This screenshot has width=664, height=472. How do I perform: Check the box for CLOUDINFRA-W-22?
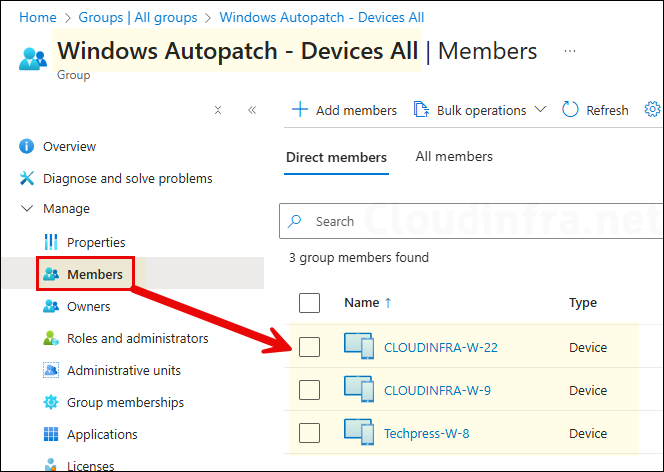(310, 347)
